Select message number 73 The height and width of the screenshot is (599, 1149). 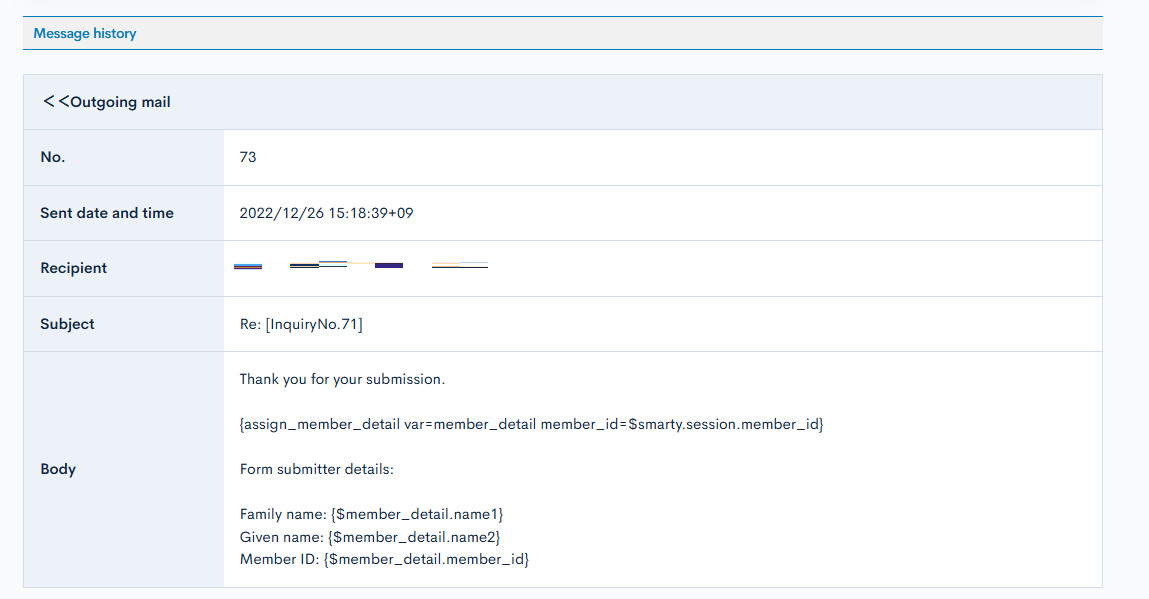pos(248,157)
